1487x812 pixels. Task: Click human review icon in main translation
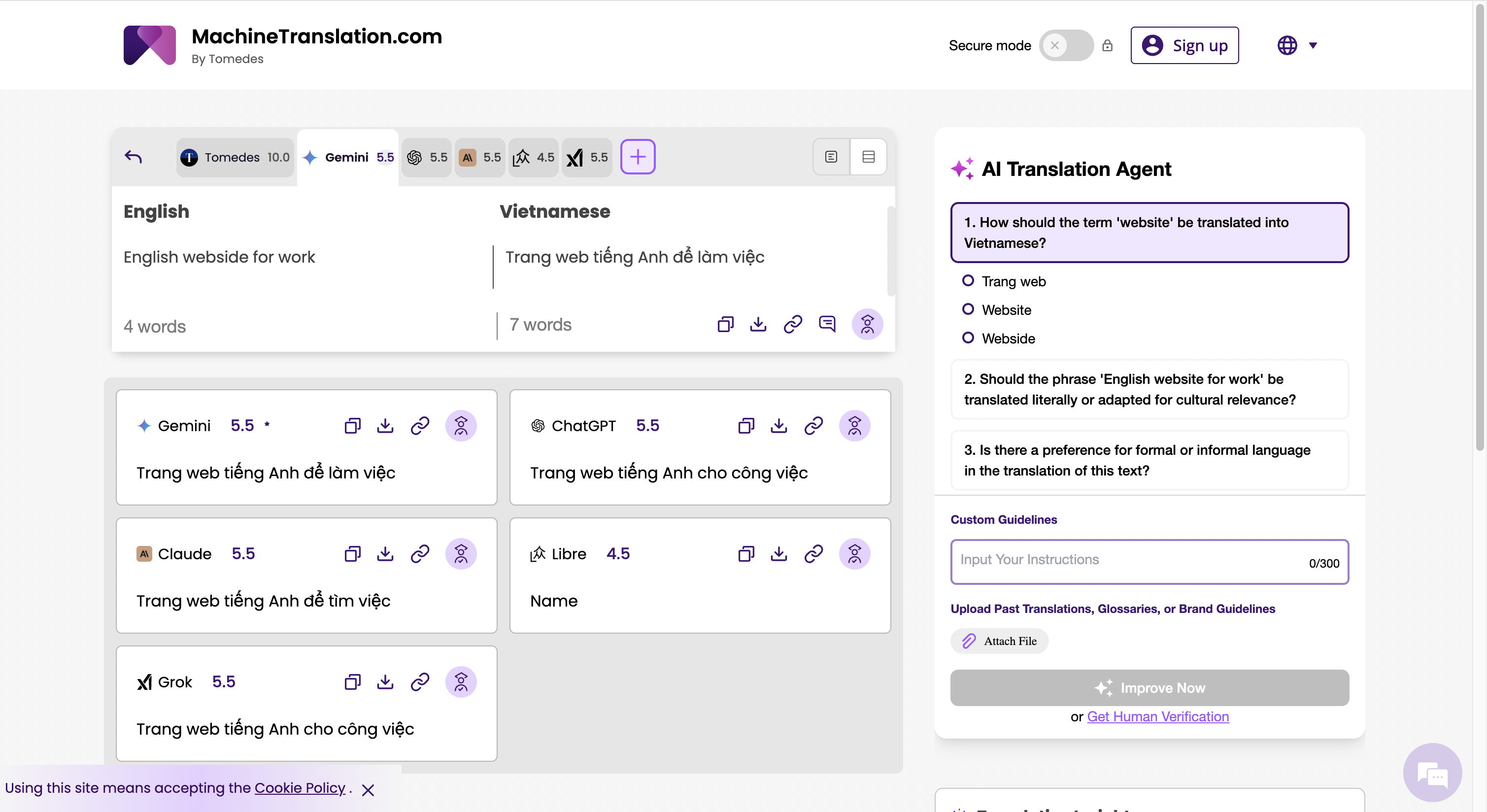coord(867,324)
